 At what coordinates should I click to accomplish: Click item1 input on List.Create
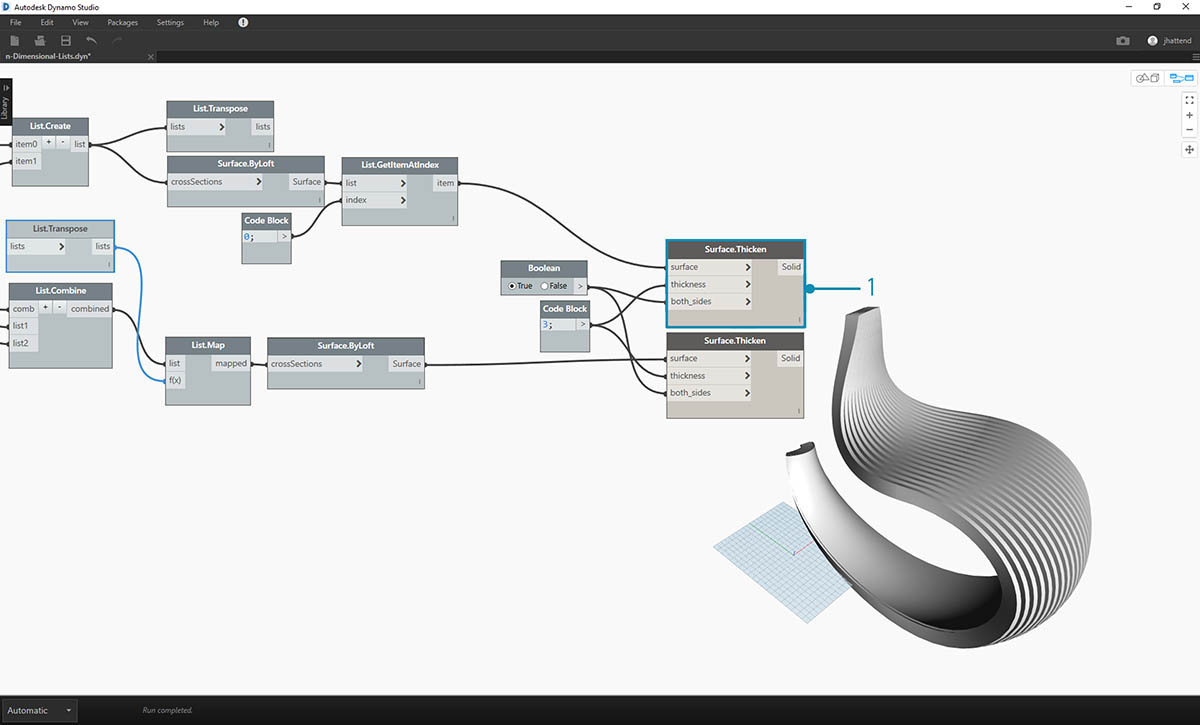[x=26, y=161]
